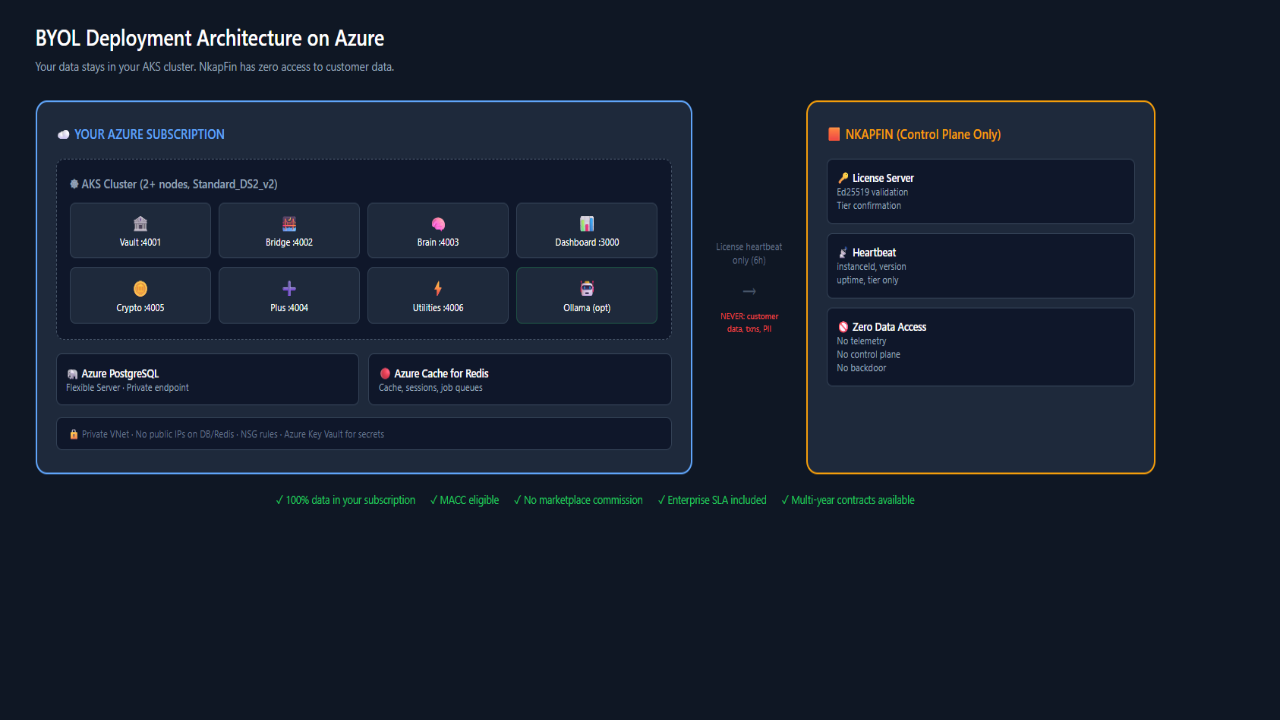Click the Tier confirmation text

click(x=869, y=206)
